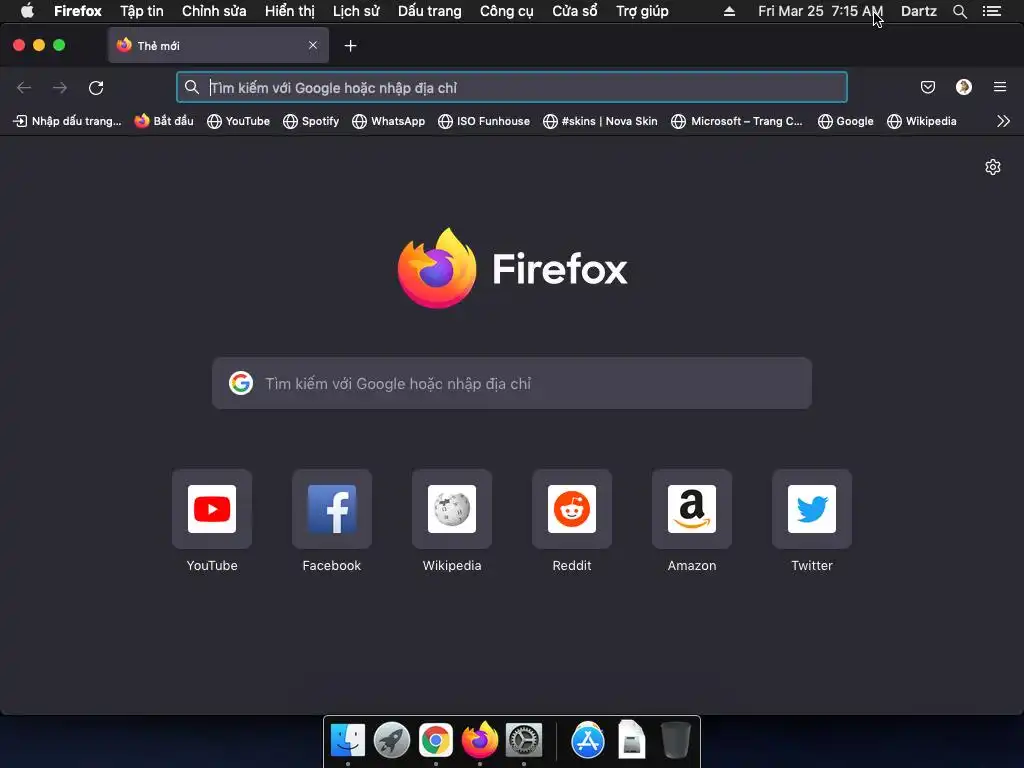The width and height of the screenshot is (1024, 768).
Task: Open the Trợ giúp menu
Action: (x=643, y=11)
